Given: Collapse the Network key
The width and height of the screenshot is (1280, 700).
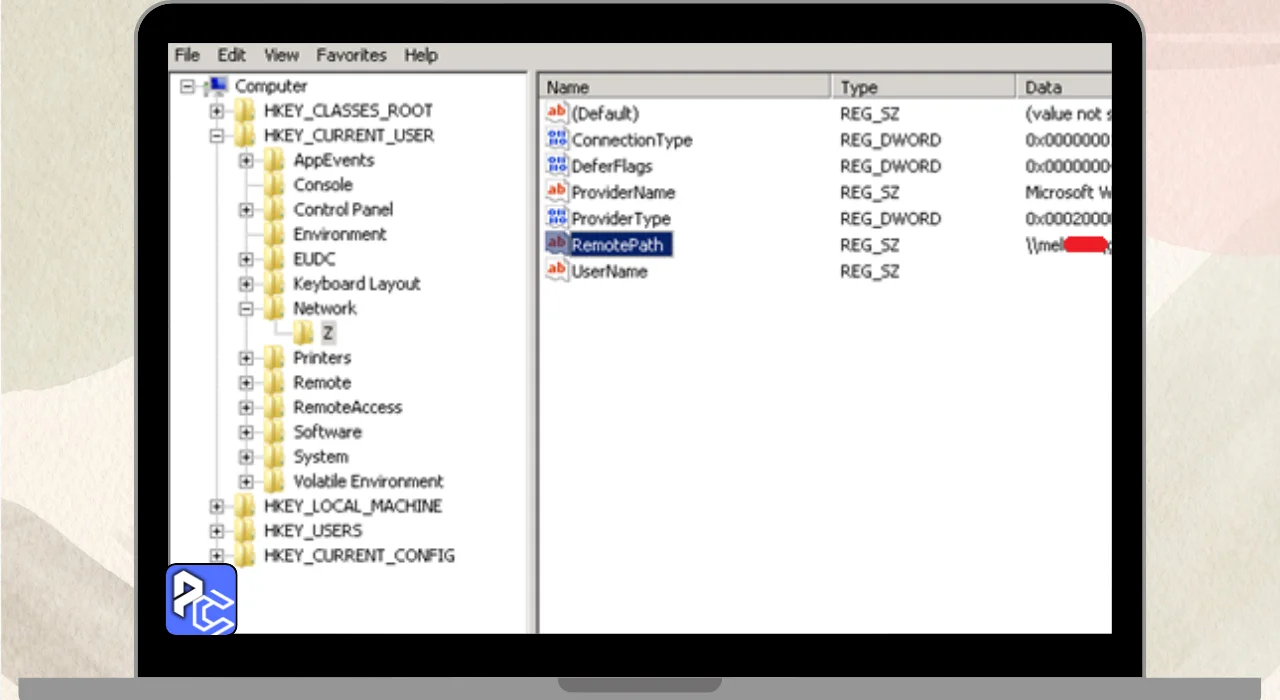Looking at the screenshot, I should (246, 309).
